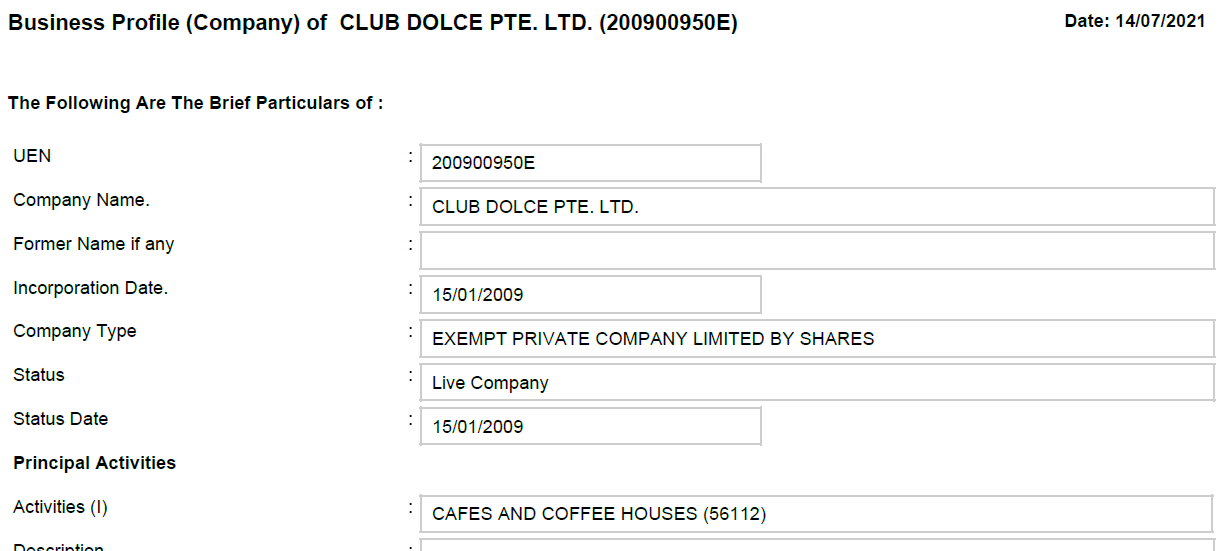1222x551 pixels.
Task: Click the UEN label
Action: click(x=32, y=156)
